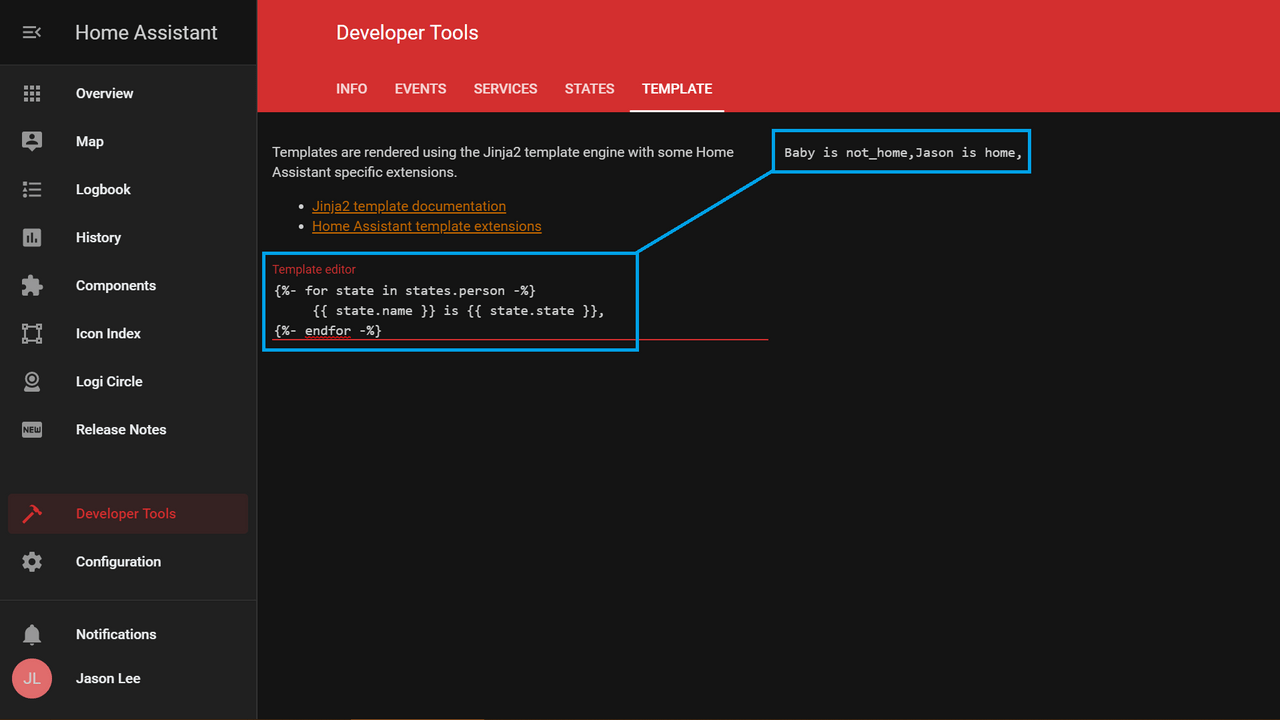The height and width of the screenshot is (720, 1280).
Task: Click the History chart icon
Action: click(32, 237)
